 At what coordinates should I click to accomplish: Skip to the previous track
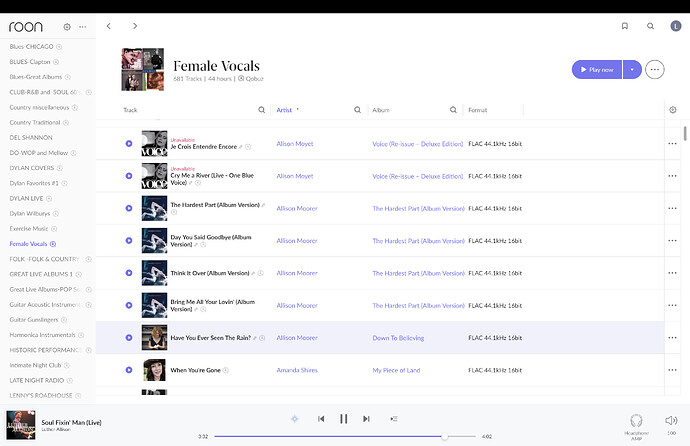(x=321, y=419)
